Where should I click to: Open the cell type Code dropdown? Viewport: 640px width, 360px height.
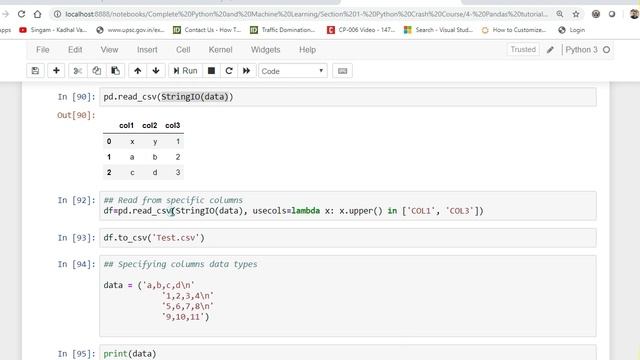(293, 71)
